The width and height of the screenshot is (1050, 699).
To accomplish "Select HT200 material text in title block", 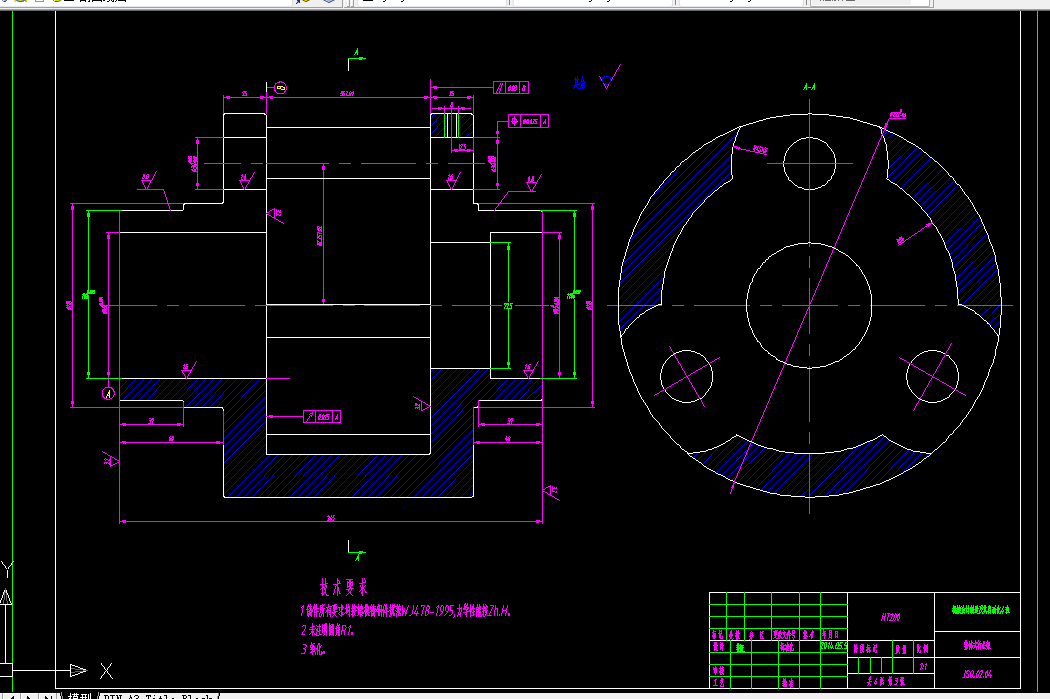I will (x=891, y=617).
